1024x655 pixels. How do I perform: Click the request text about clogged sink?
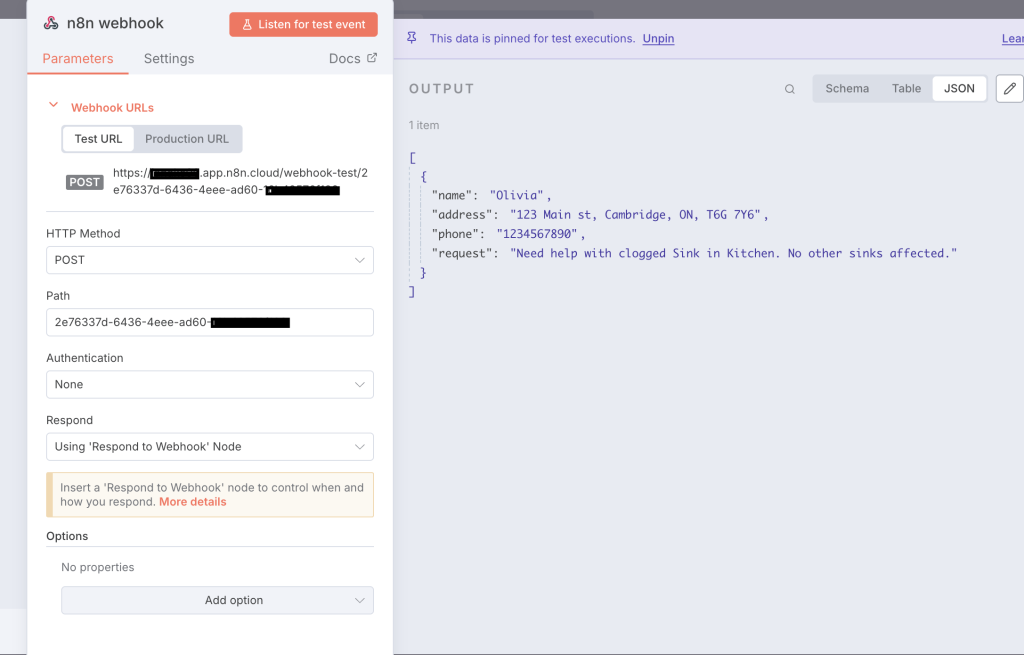733,253
